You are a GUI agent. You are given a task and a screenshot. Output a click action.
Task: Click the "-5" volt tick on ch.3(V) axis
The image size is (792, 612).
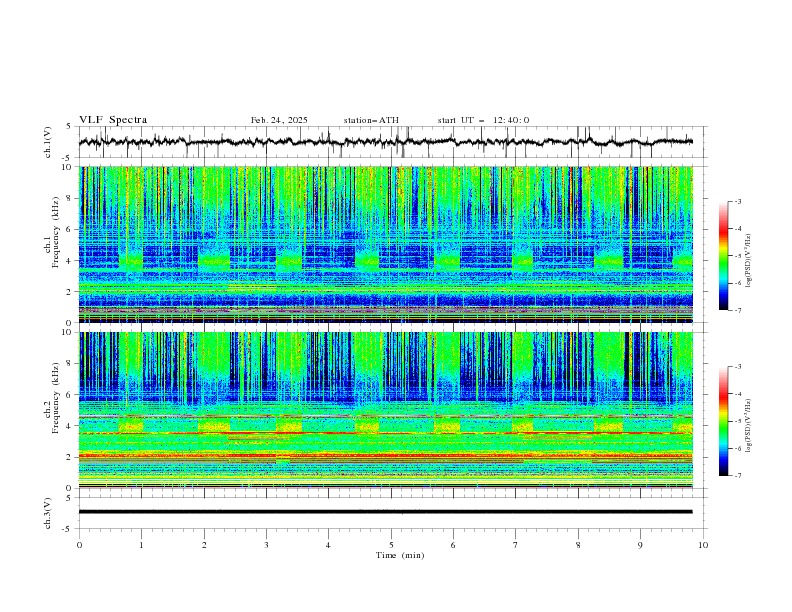pyautogui.click(x=67, y=529)
